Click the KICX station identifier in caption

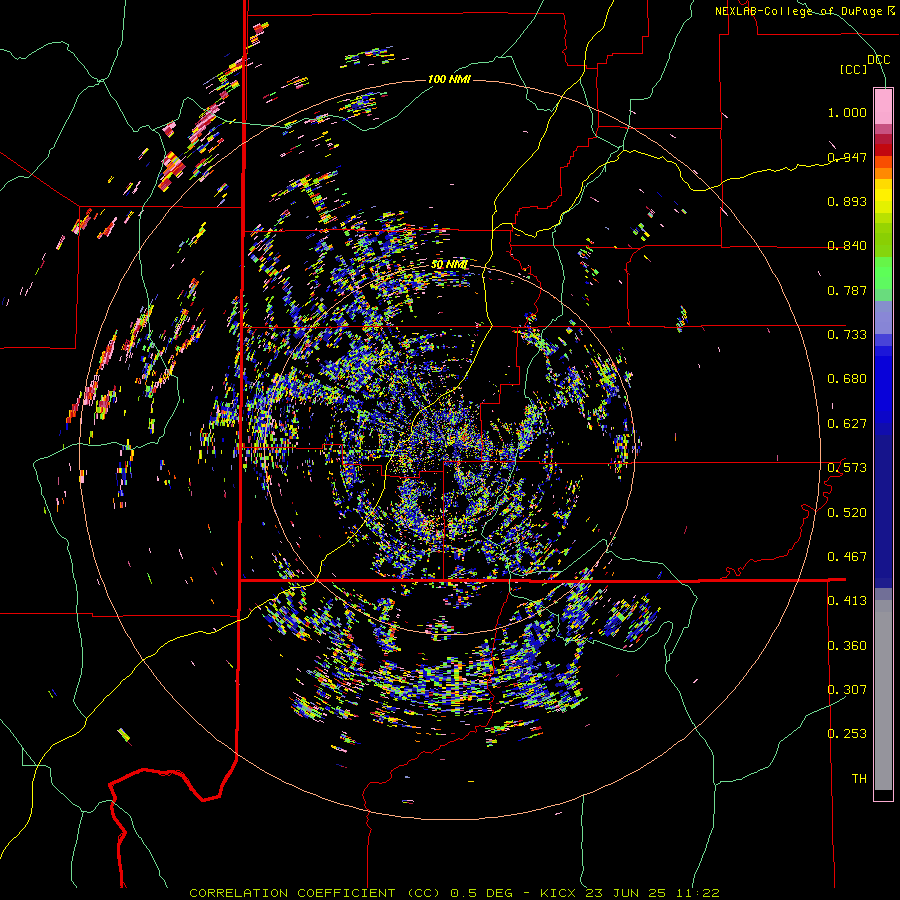click(558, 893)
